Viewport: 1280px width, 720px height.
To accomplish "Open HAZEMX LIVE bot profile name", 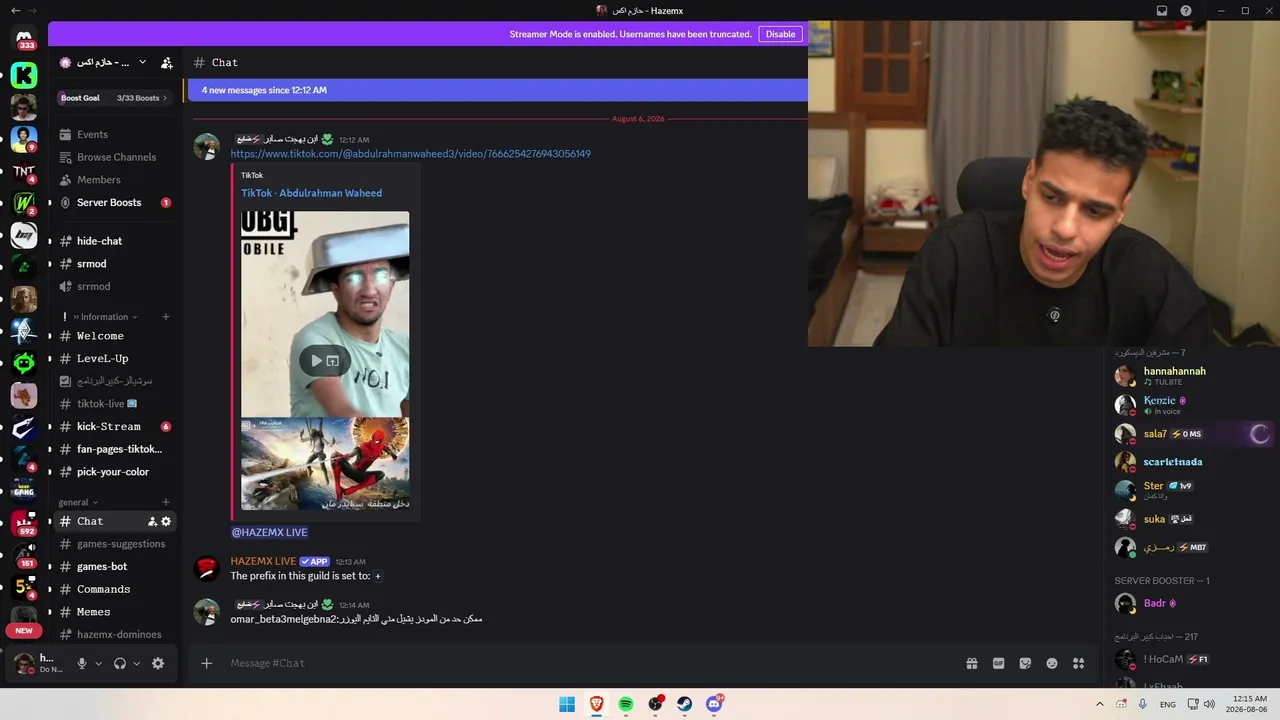I will pos(263,561).
